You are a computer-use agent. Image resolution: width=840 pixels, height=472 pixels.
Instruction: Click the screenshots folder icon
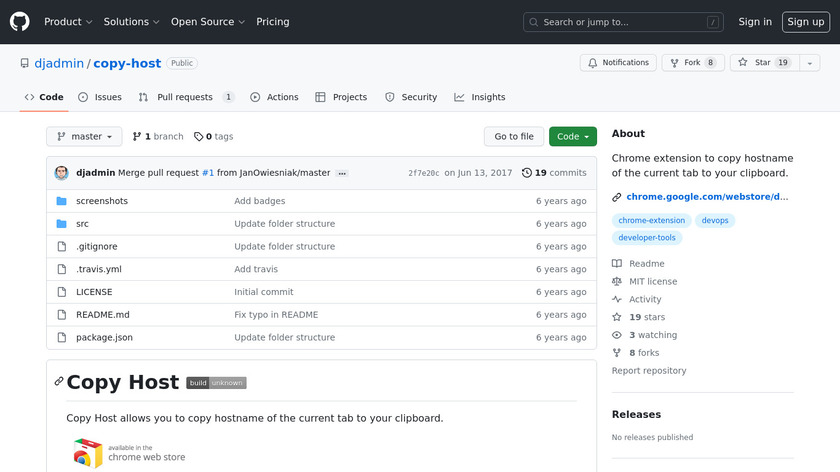(61, 201)
